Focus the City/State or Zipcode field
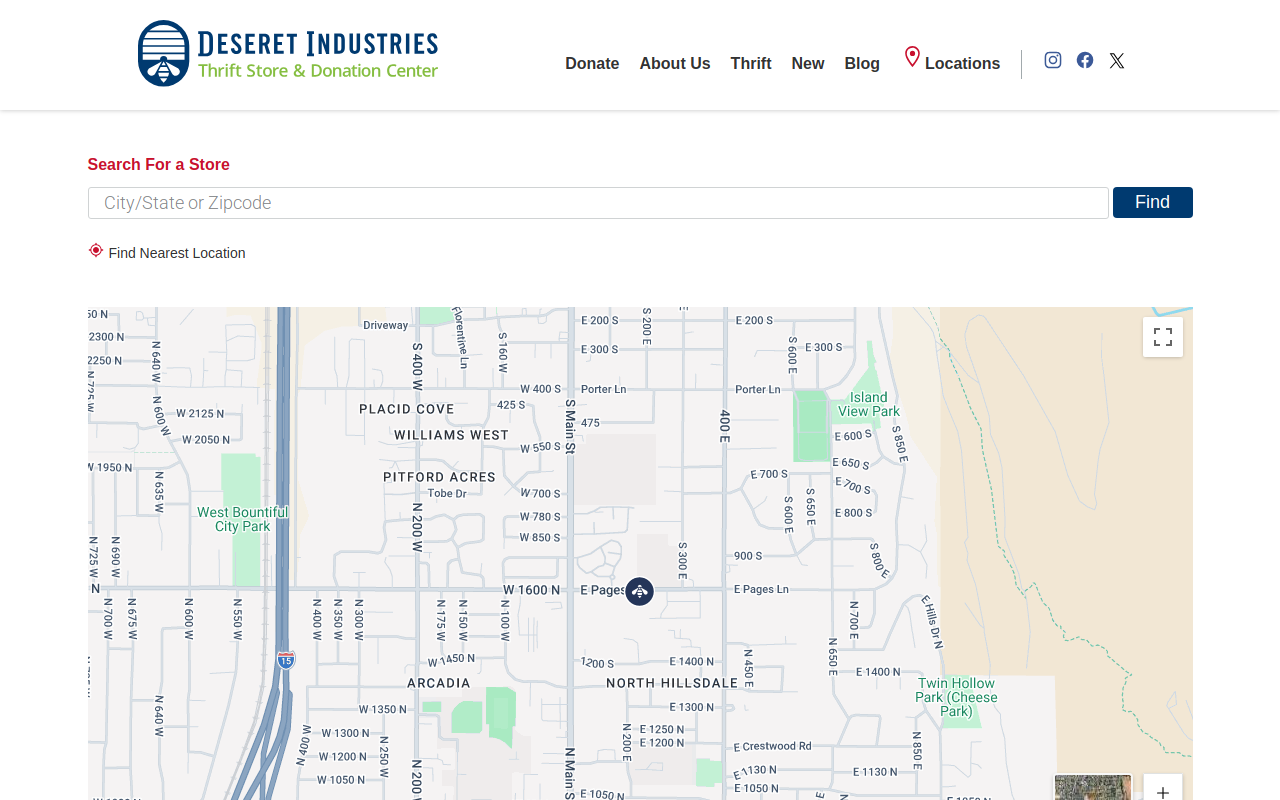 tap(598, 203)
